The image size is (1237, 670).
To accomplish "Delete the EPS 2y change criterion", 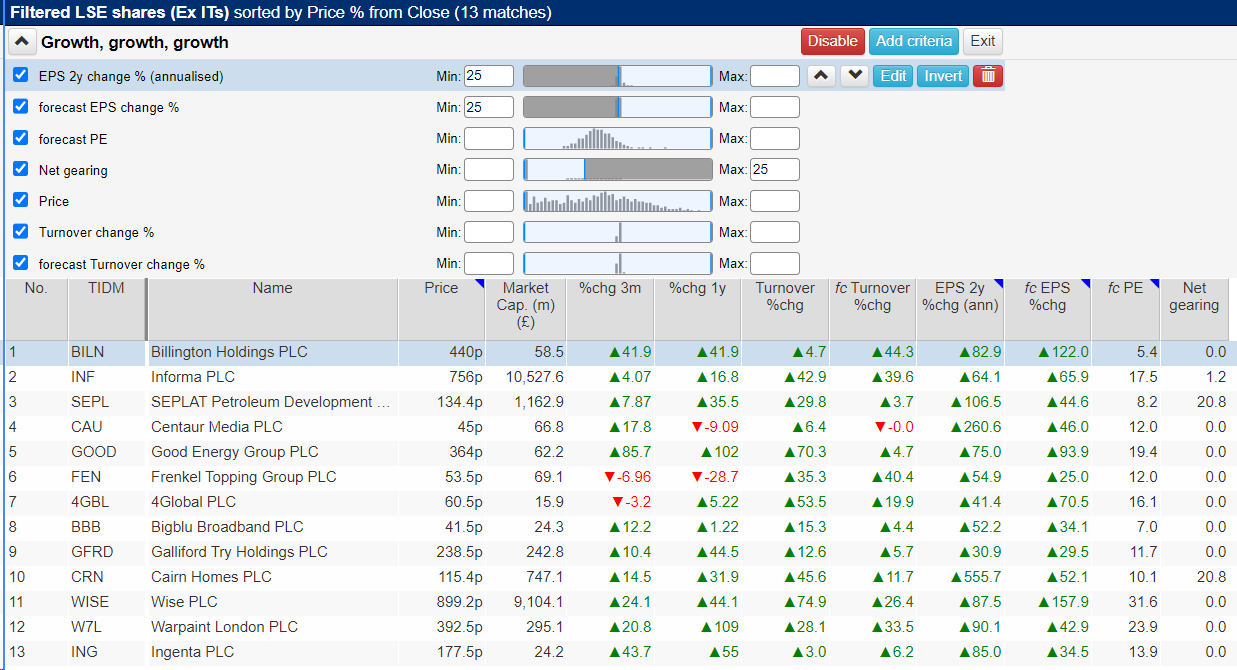I will pyautogui.click(x=987, y=76).
